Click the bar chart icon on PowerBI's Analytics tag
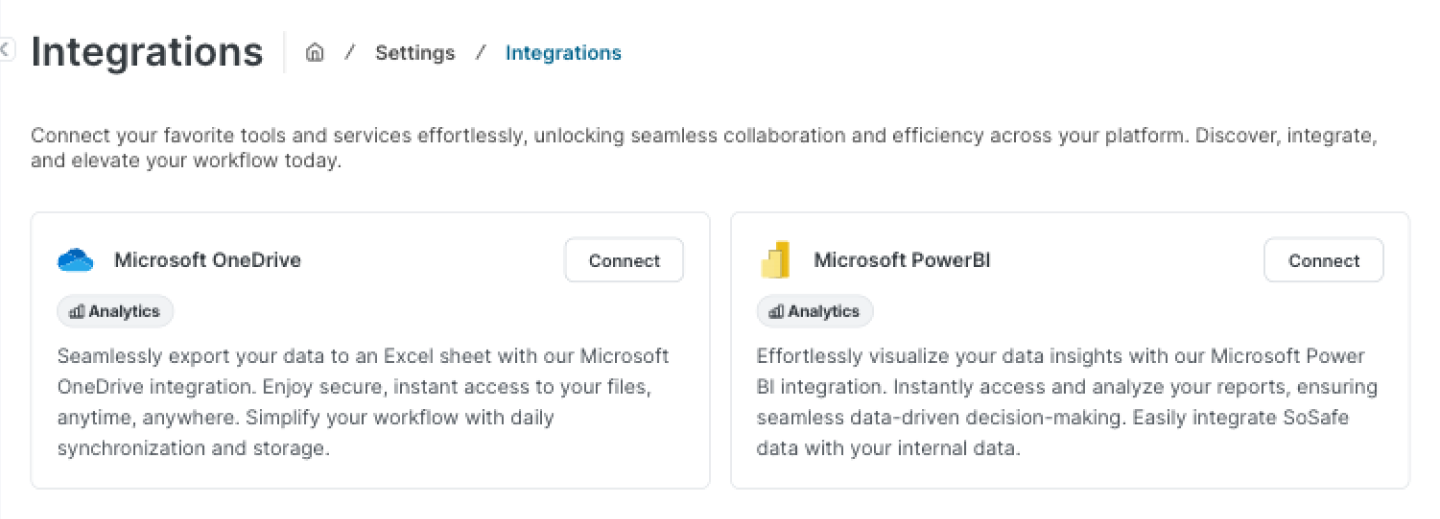 (776, 312)
